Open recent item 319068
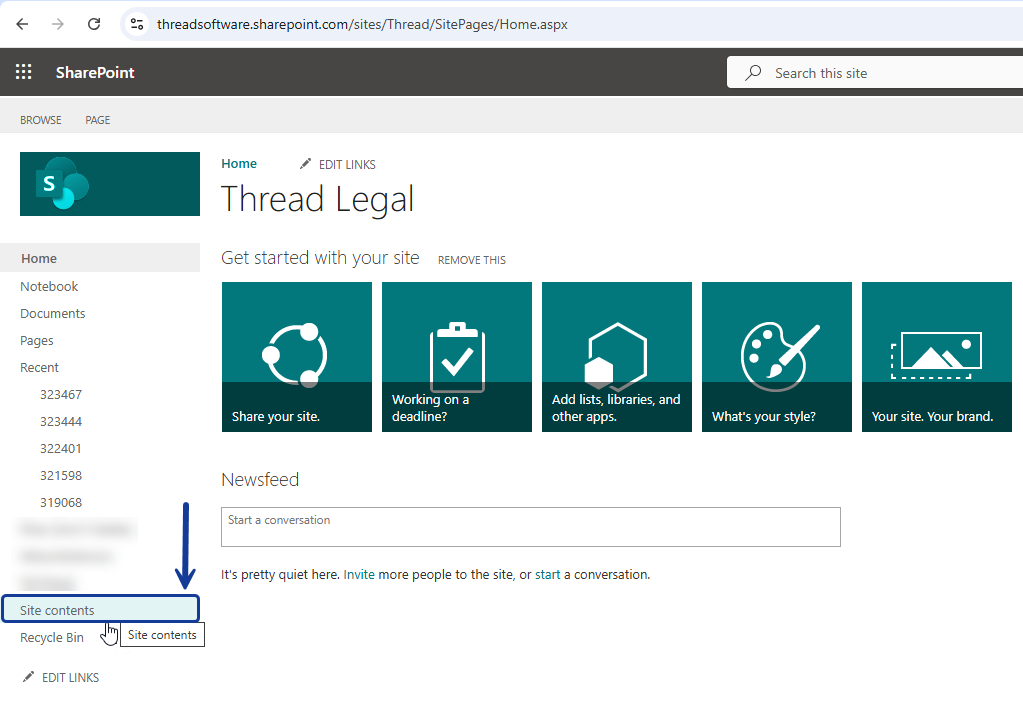This screenshot has width=1023, height=725. (x=61, y=502)
